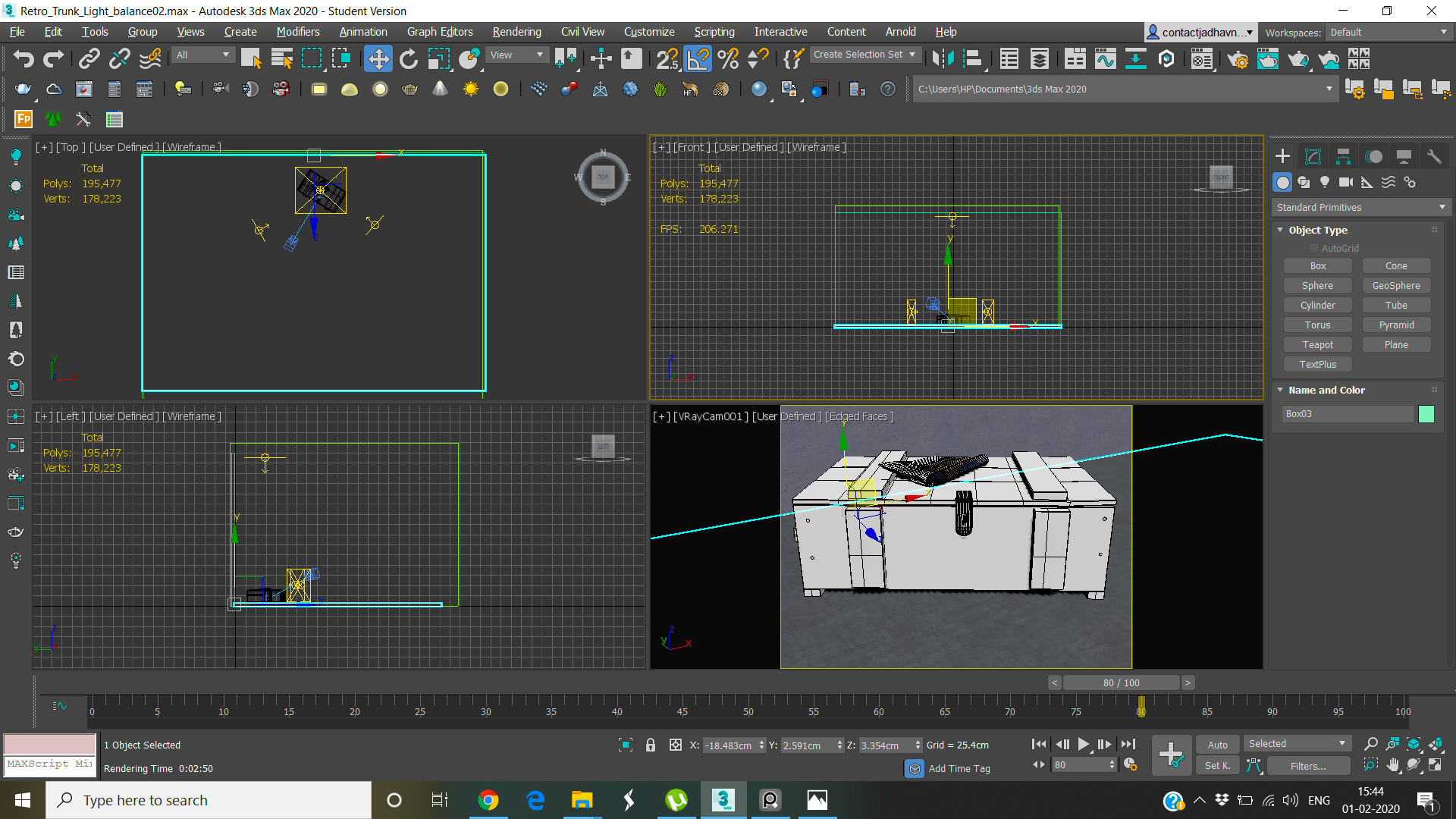Toggle the selection lock icon
The image size is (1456, 819).
650,745
